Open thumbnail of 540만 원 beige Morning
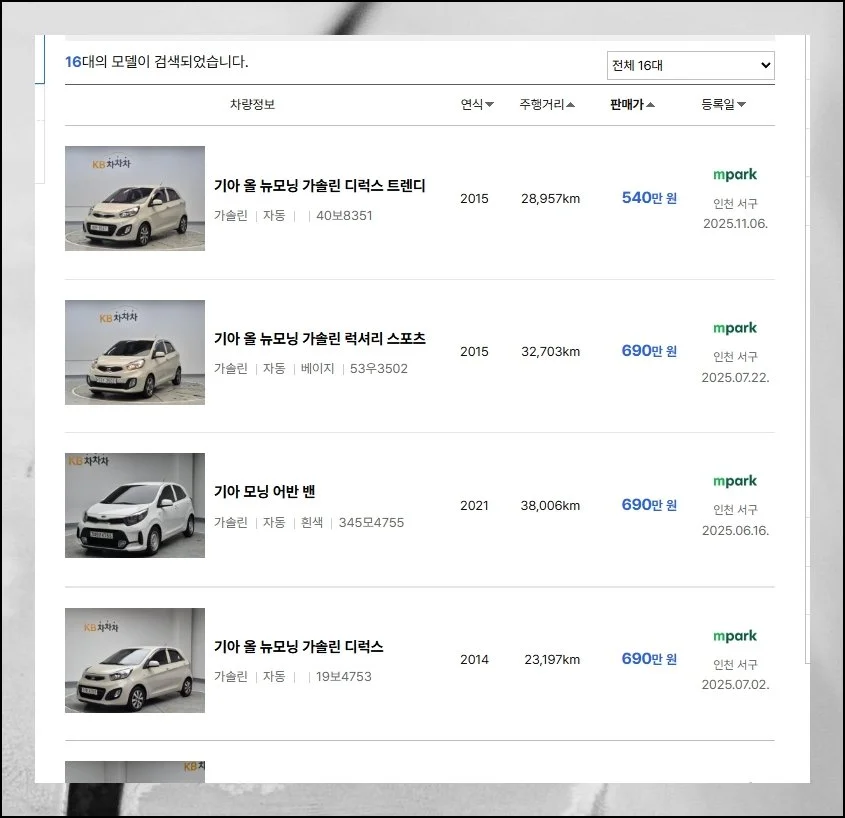Viewport: 845px width, 818px height. (135, 198)
